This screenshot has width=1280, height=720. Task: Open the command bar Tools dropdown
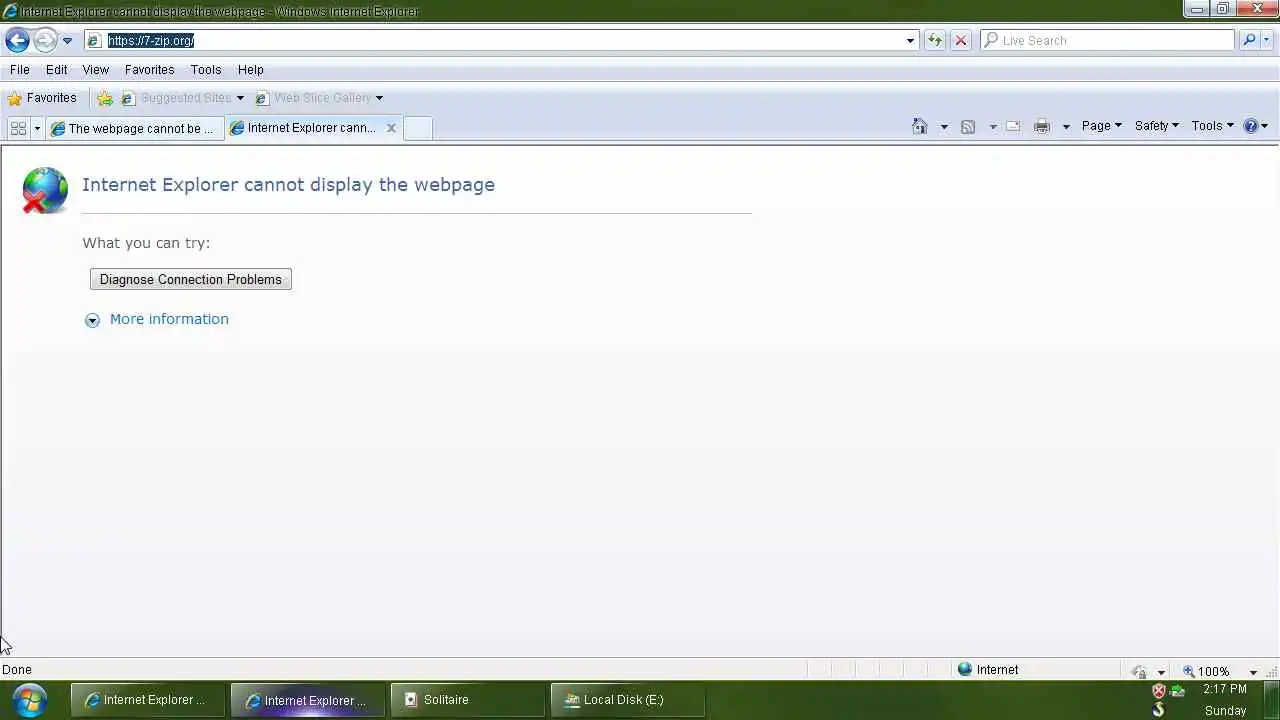click(1212, 126)
